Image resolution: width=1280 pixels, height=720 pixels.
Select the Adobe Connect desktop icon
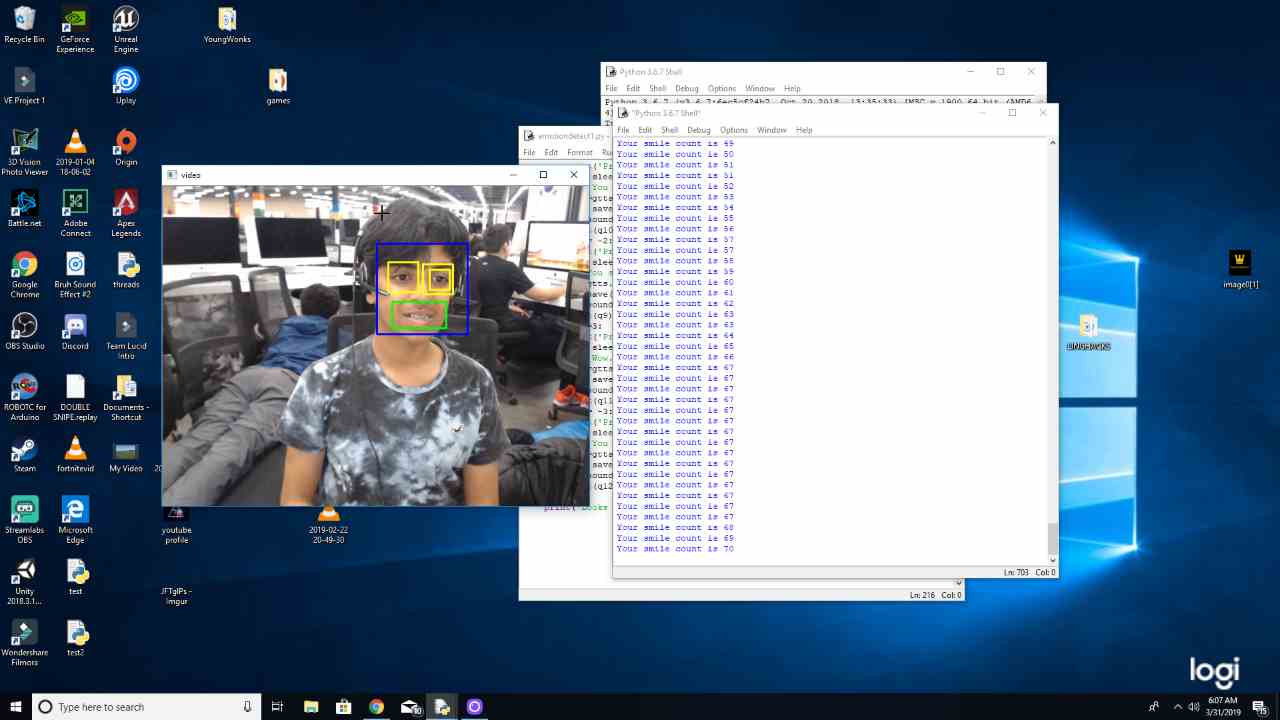75,214
